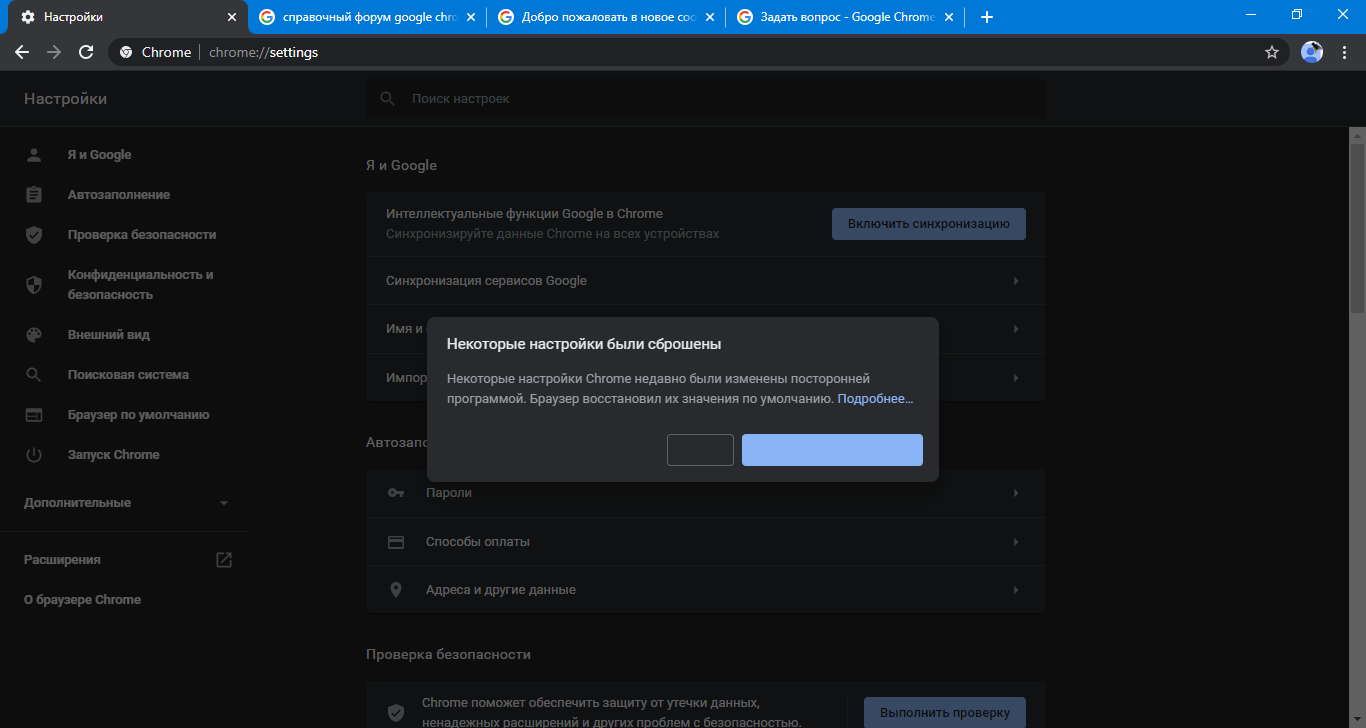Click the Chrome site info chip in address bar
The image size is (1366, 728).
[x=155, y=52]
